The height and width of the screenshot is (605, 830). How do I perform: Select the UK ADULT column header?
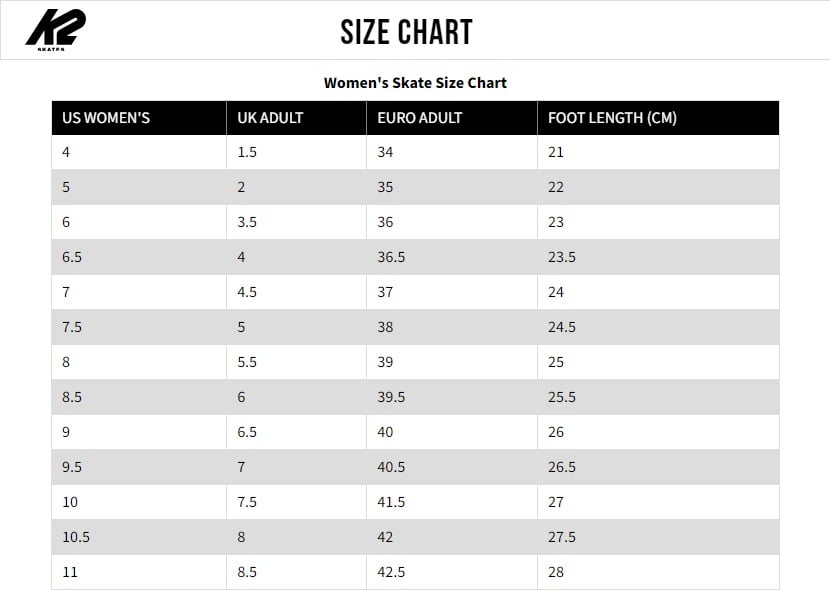coord(270,118)
